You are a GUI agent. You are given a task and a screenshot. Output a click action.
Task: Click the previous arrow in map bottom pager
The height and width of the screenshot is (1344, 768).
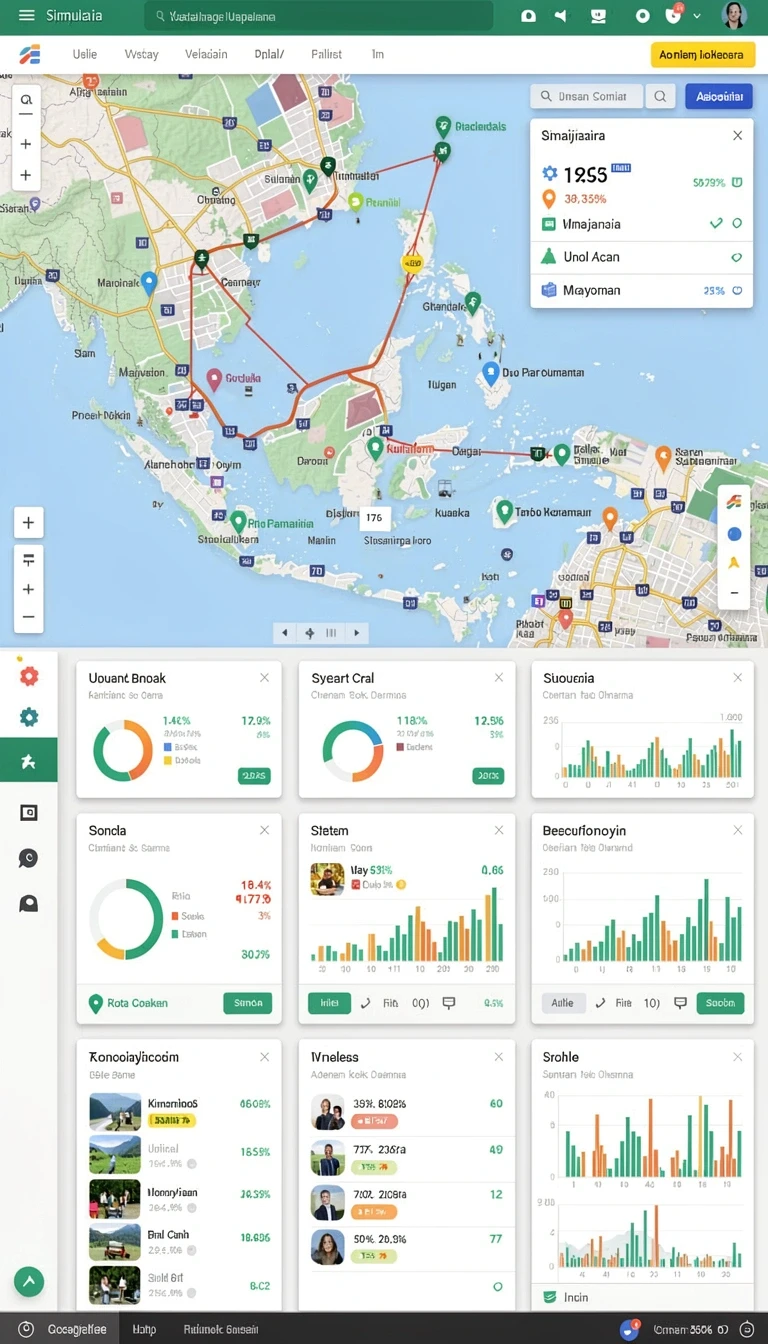[x=285, y=633]
